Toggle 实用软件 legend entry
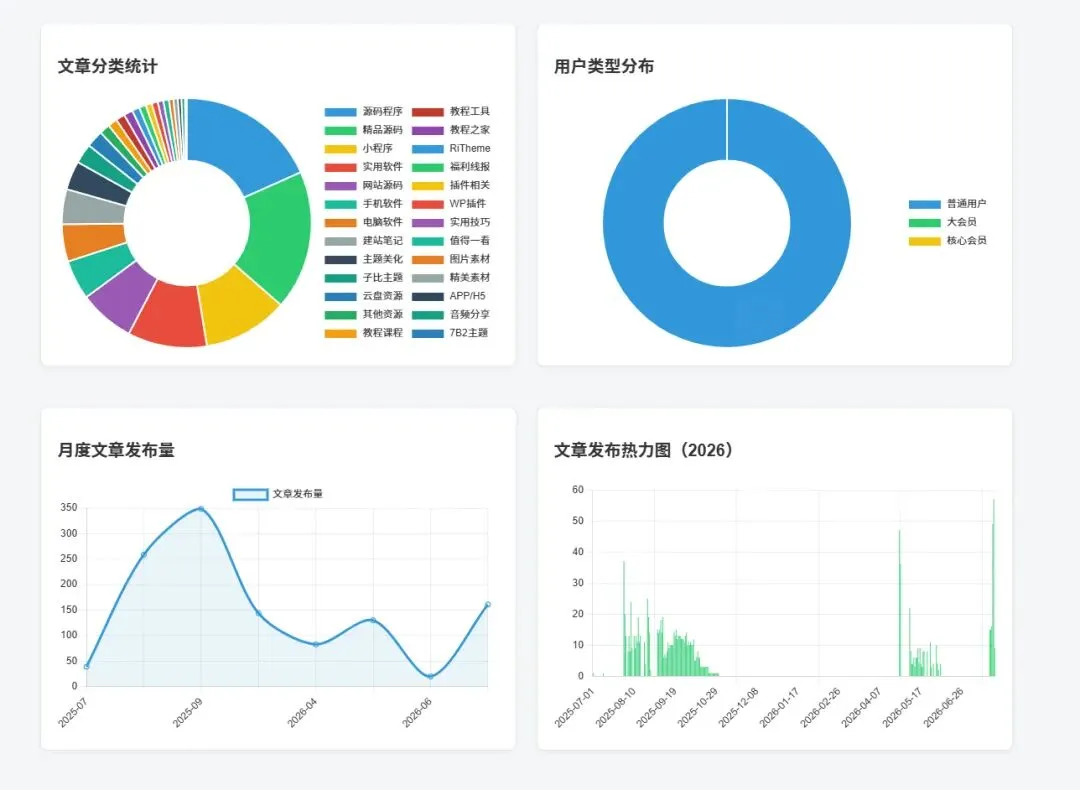Screen dimensions: 1080x790 pos(364,167)
